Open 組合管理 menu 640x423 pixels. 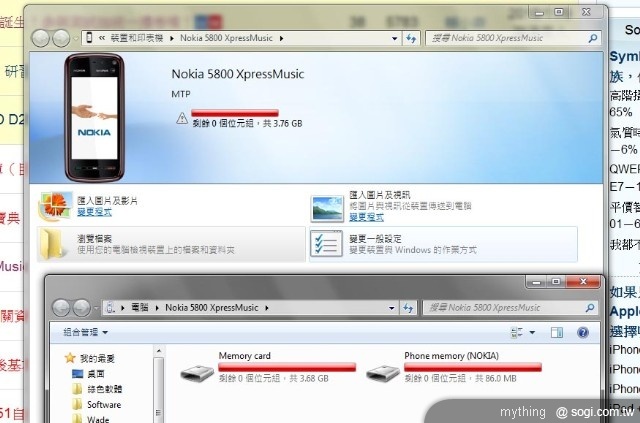[86, 332]
